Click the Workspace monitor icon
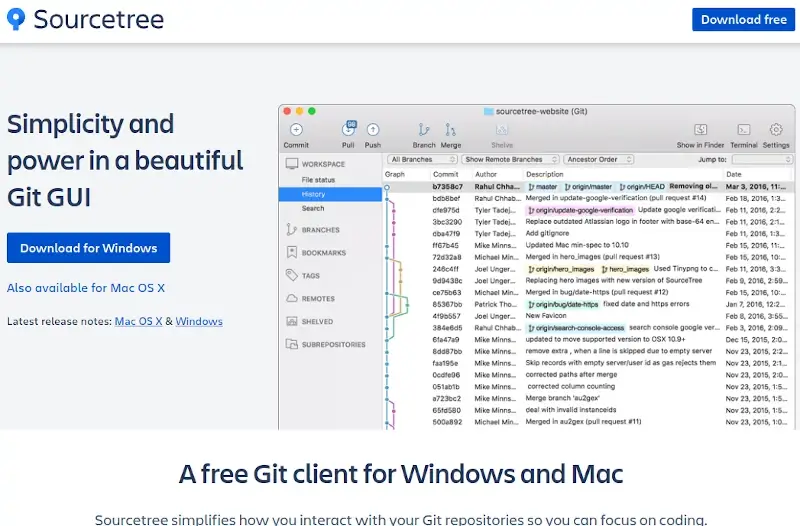800x526 pixels. (292, 164)
